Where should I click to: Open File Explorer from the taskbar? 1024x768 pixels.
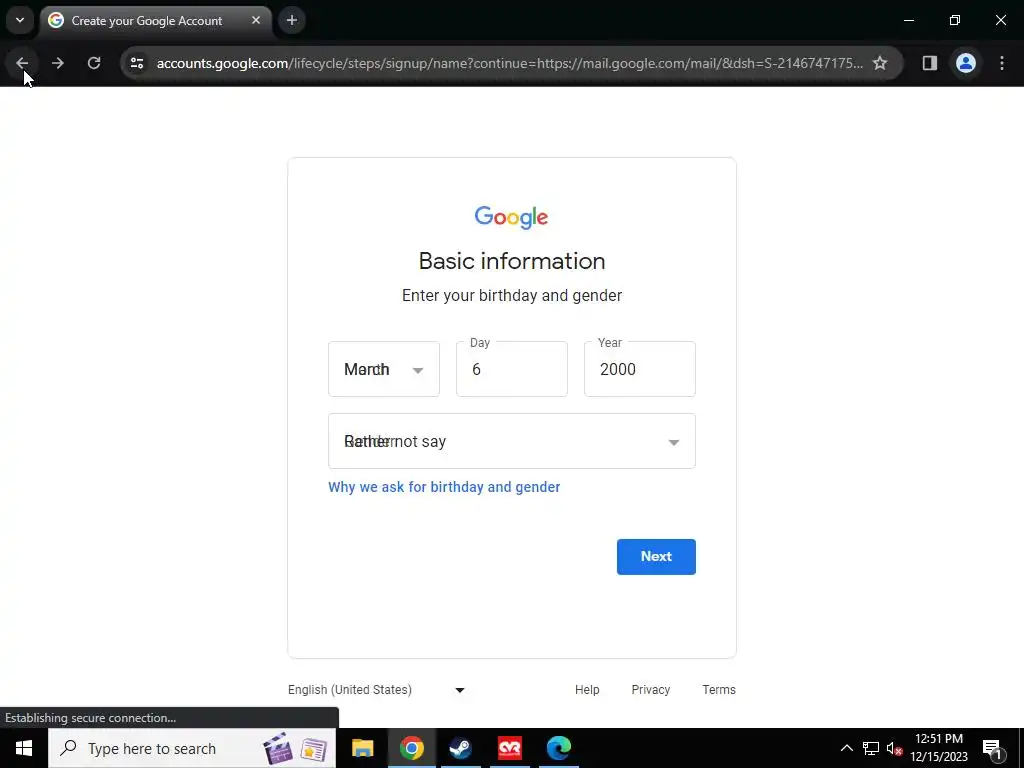click(x=362, y=748)
